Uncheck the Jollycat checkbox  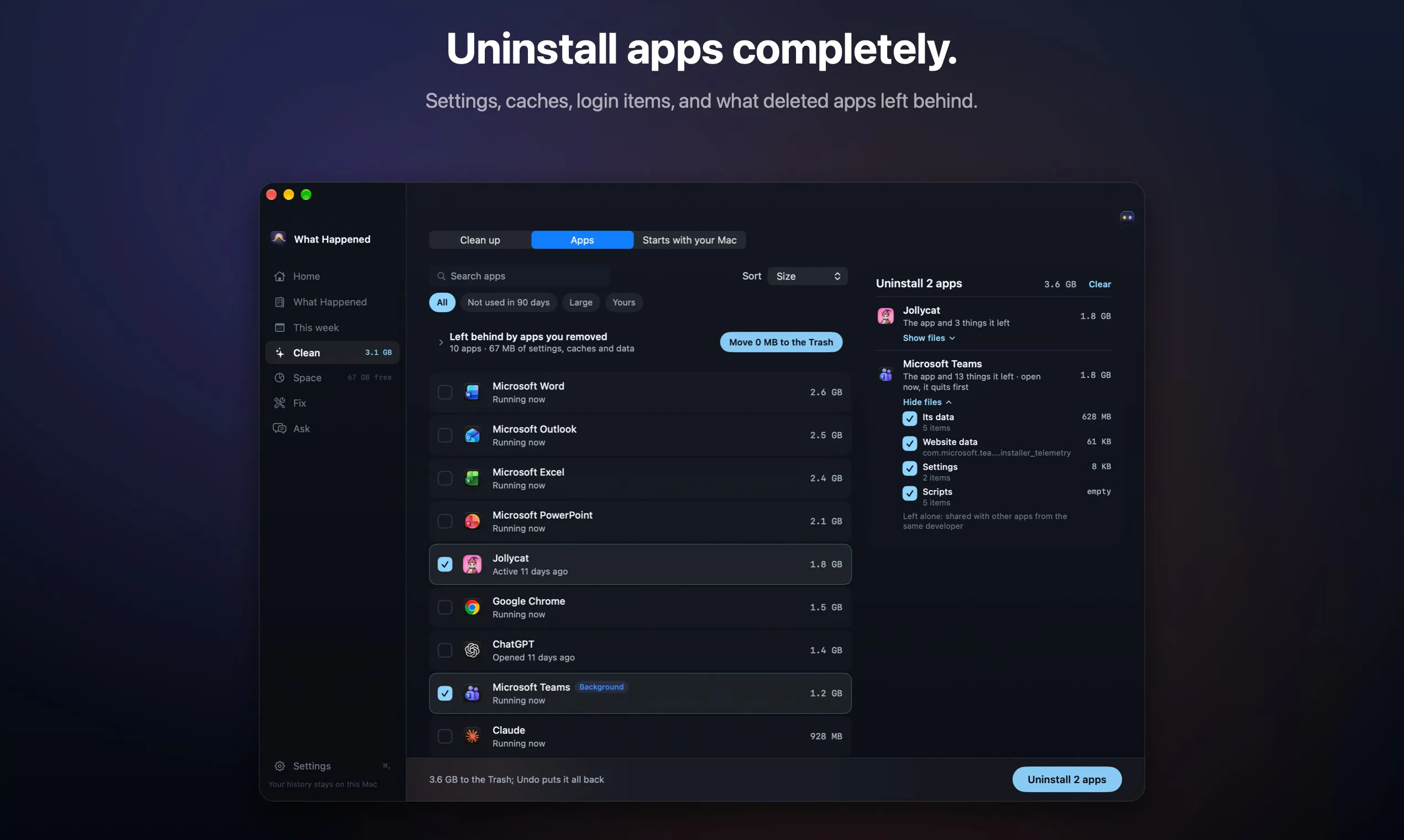click(445, 564)
